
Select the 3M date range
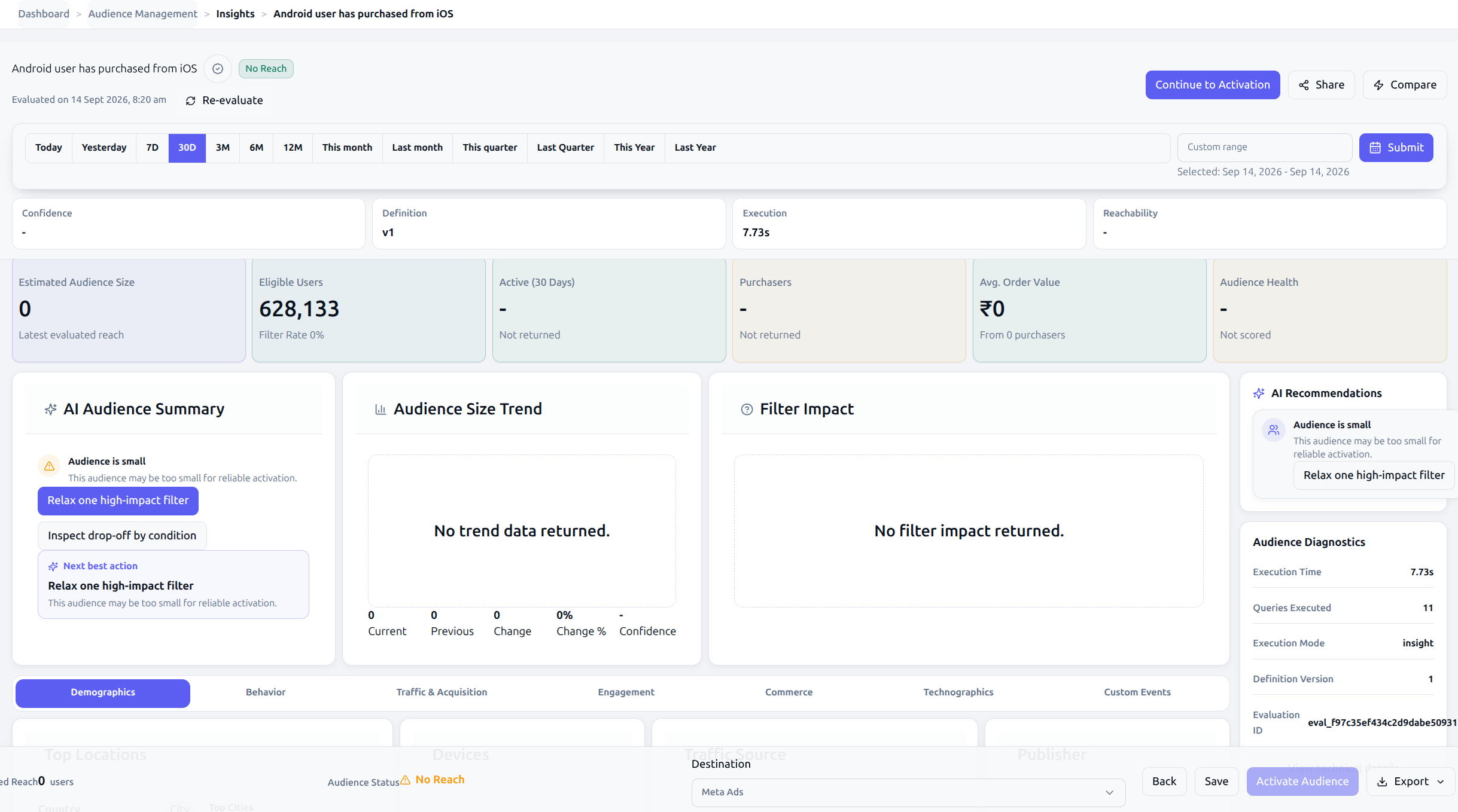(223, 148)
